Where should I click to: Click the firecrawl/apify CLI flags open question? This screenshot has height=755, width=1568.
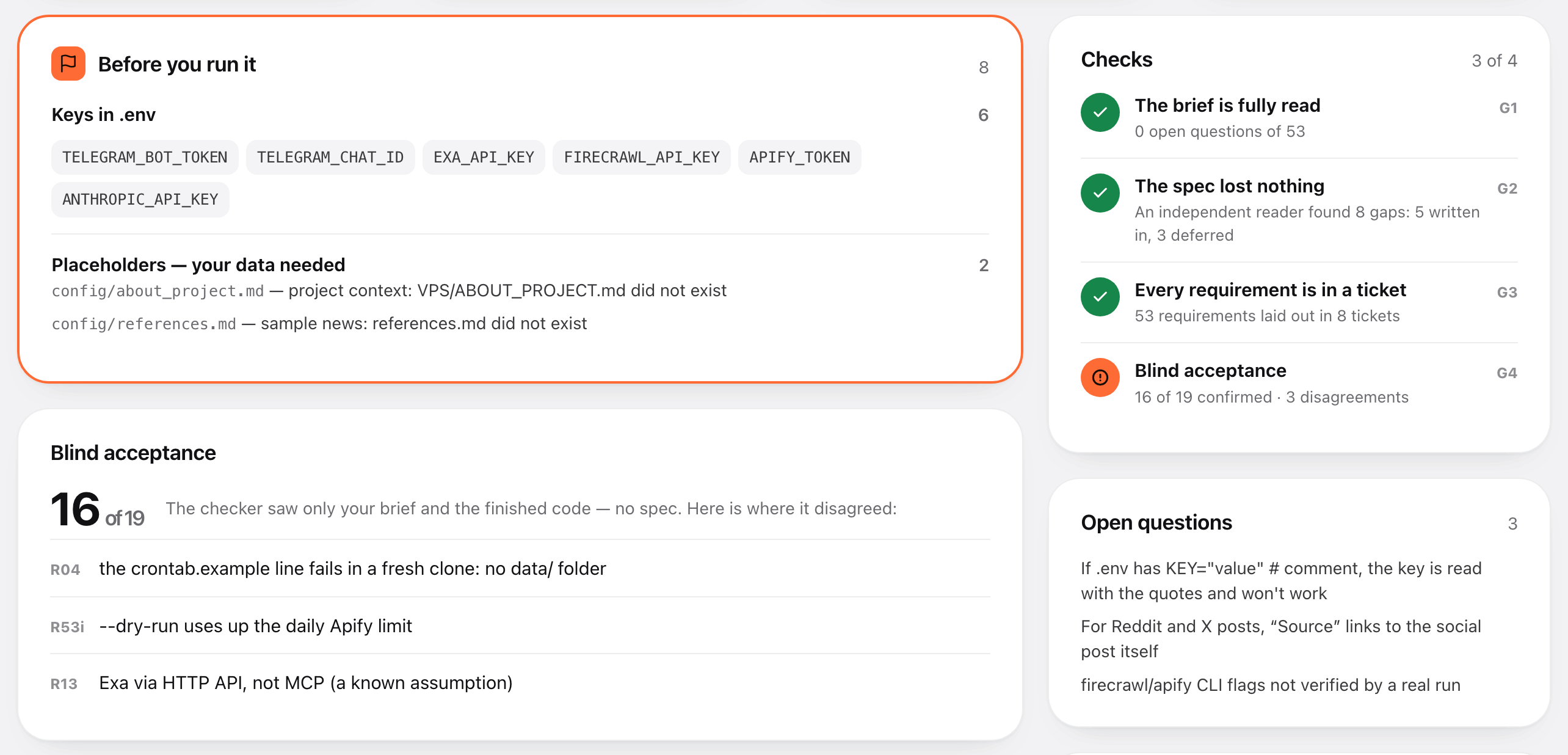click(1271, 685)
